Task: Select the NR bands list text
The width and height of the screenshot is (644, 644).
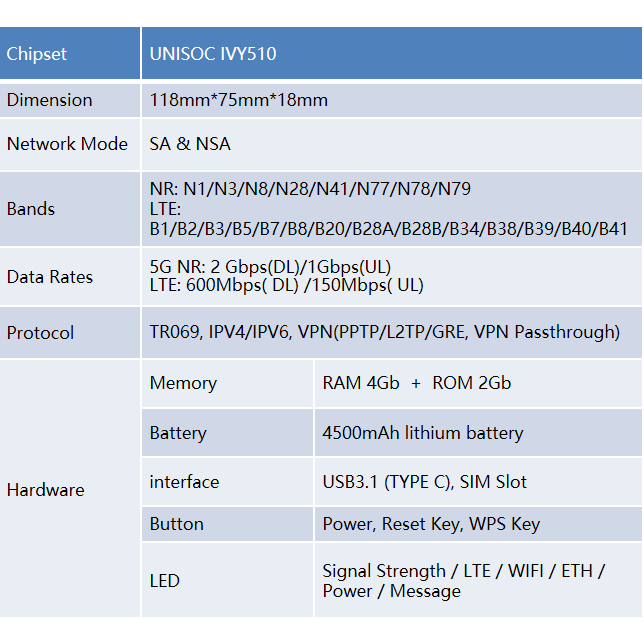Action: coord(310,189)
